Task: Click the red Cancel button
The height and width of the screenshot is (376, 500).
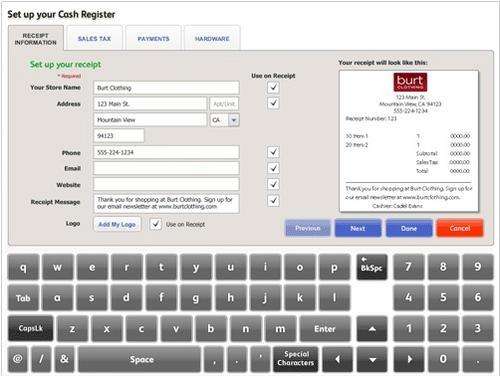Action: (460, 228)
